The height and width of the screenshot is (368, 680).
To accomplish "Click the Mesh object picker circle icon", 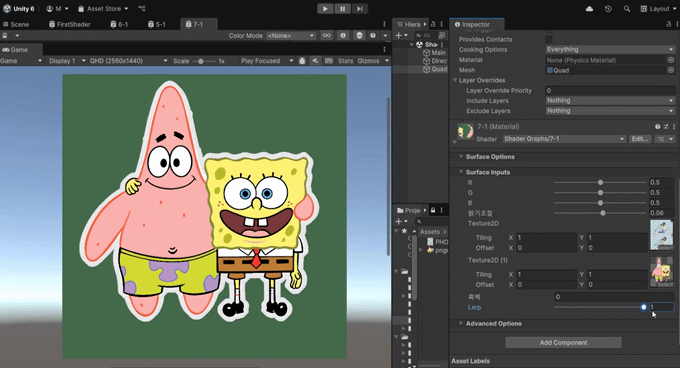I will point(671,70).
